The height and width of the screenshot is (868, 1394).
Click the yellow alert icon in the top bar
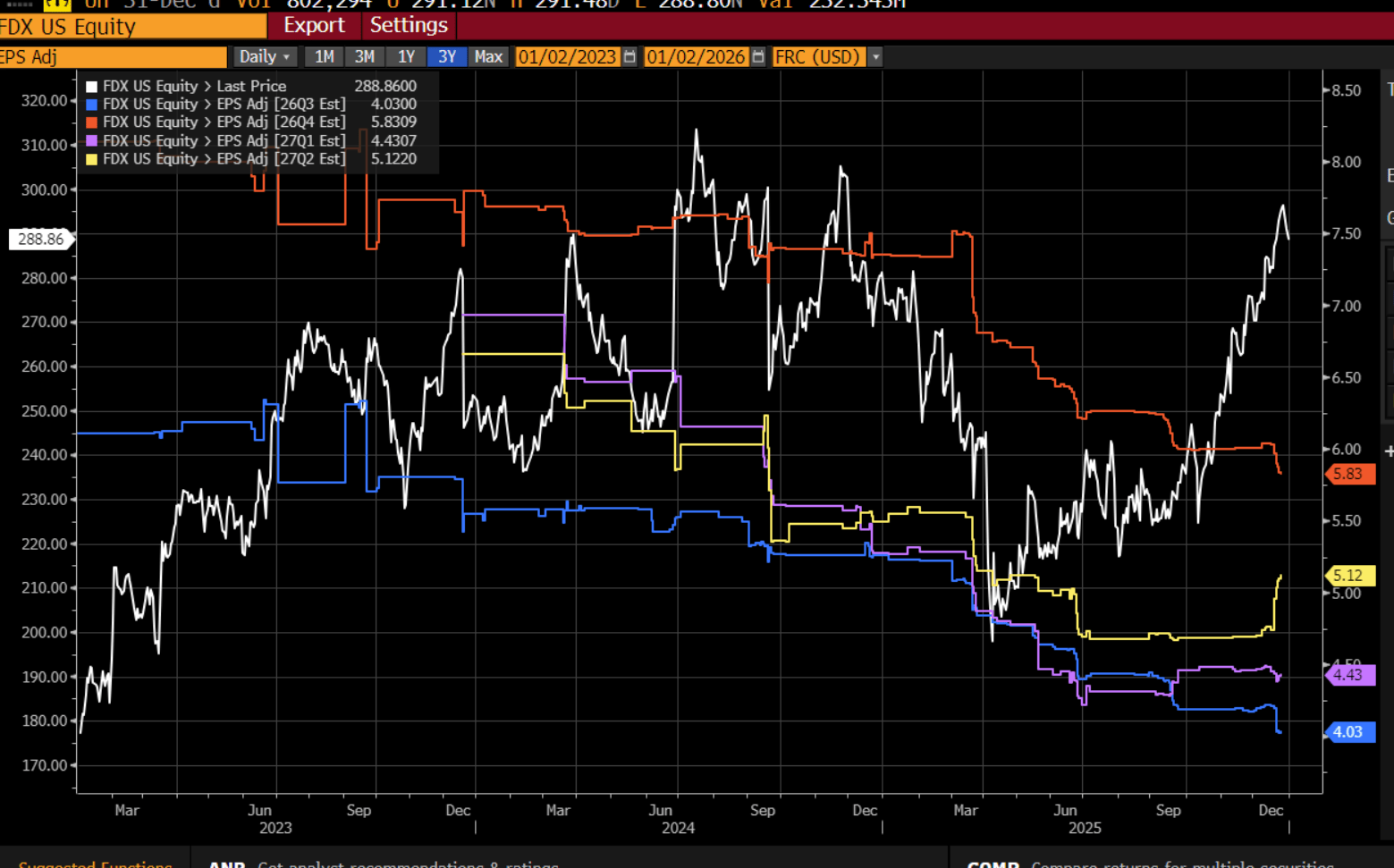coord(59,5)
